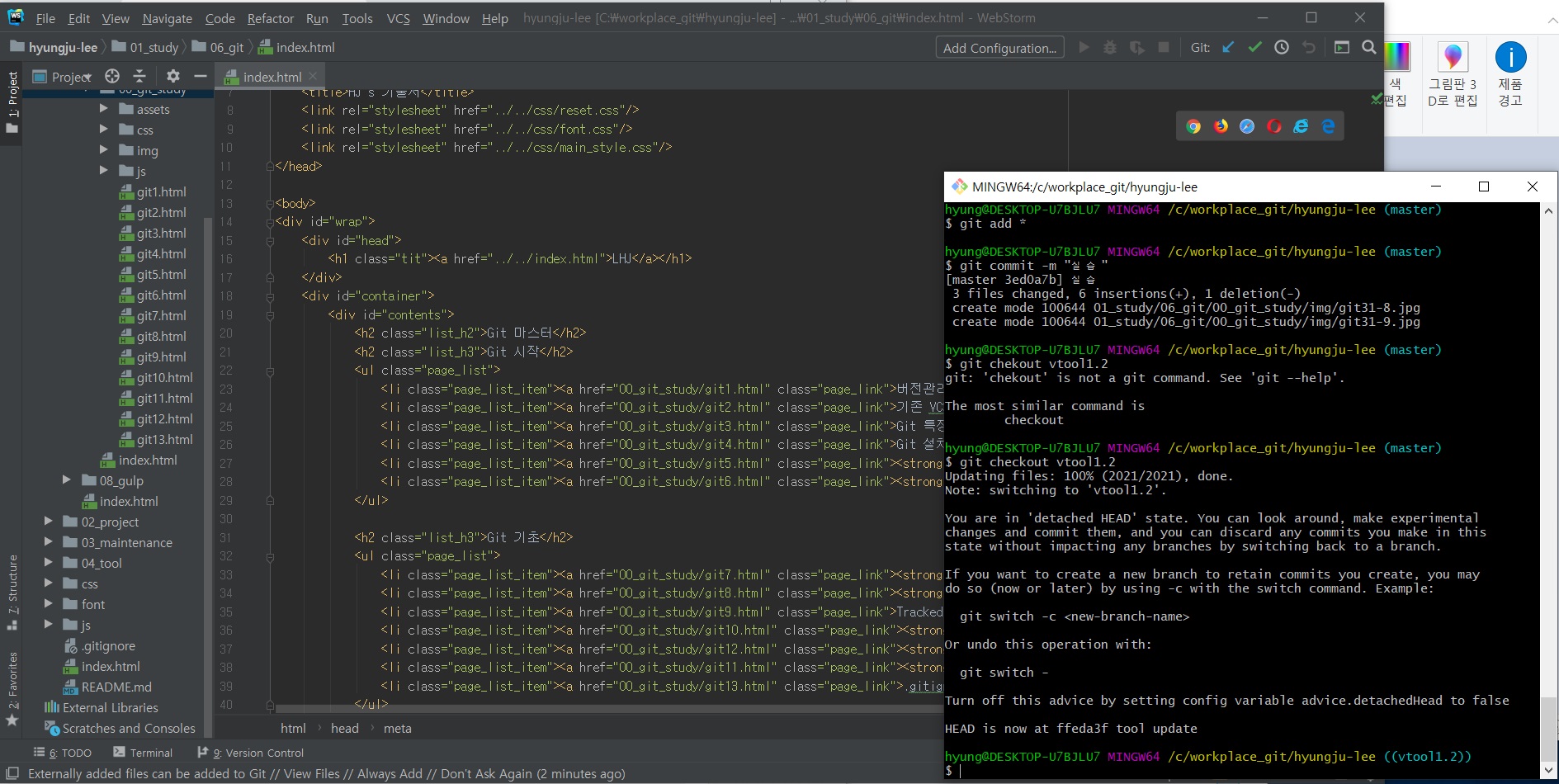Click the Git update project arrow icon
The image size is (1559, 784).
pos(1228,48)
